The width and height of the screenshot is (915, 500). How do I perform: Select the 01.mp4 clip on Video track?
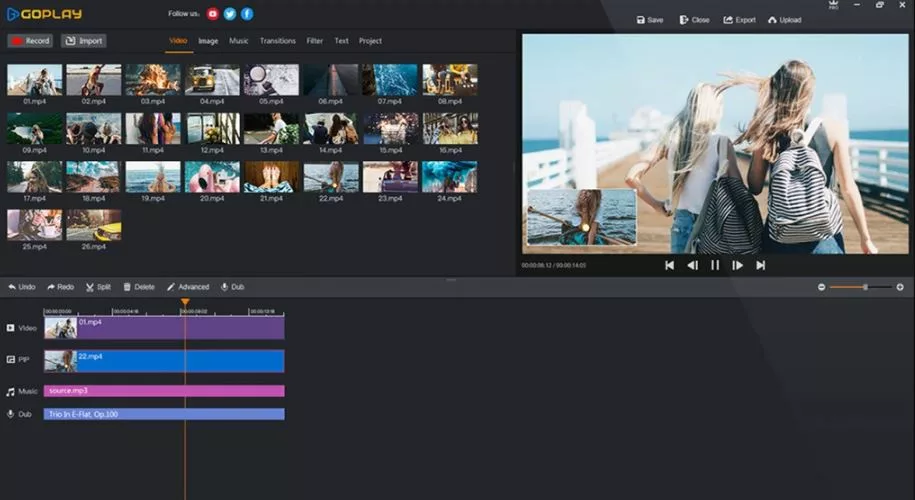point(165,328)
